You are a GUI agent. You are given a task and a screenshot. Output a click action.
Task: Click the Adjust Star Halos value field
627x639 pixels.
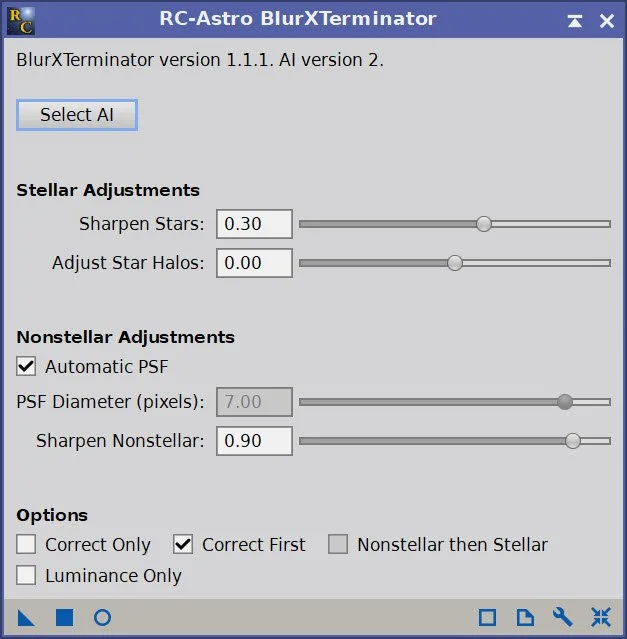tap(254, 263)
